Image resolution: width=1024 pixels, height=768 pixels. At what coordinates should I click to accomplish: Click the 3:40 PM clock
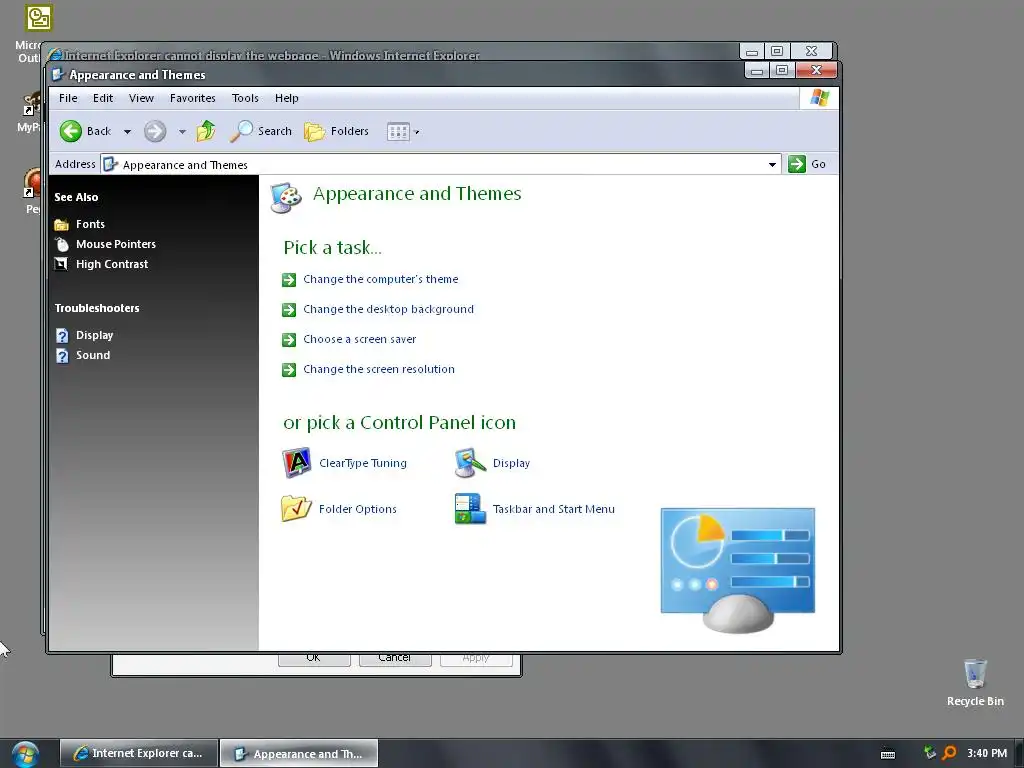[x=987, y=753]
